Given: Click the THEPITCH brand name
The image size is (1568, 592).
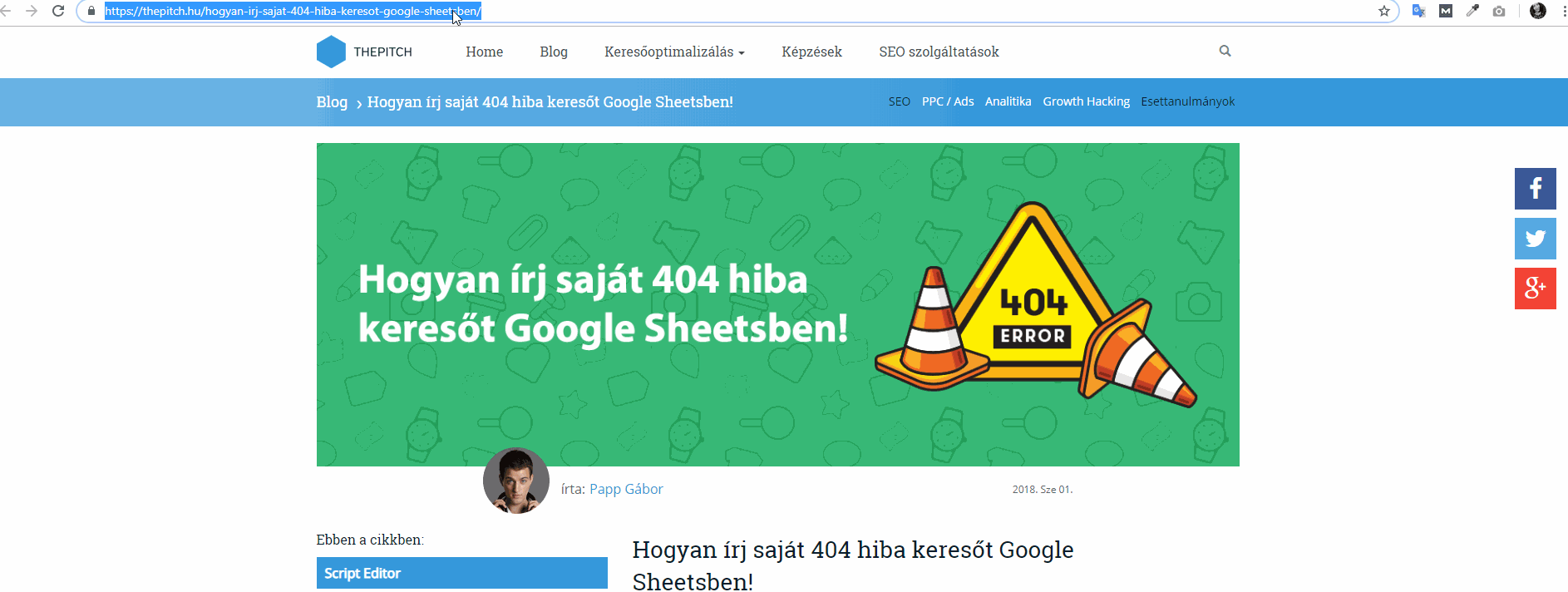Looking at the screenshot, I should coord(382,52).
